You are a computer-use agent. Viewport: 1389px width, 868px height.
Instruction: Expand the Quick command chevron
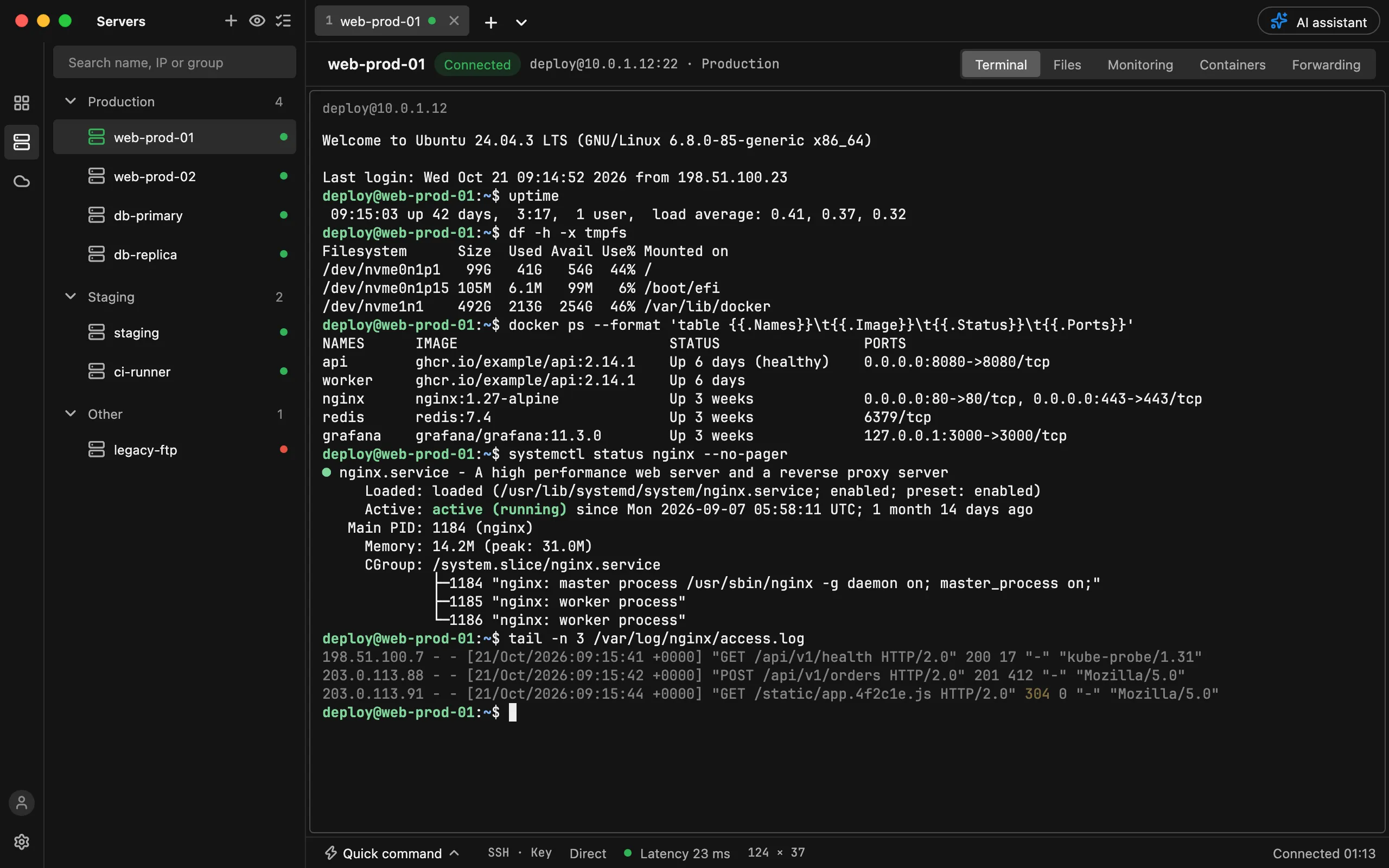[x=454, y=853]
